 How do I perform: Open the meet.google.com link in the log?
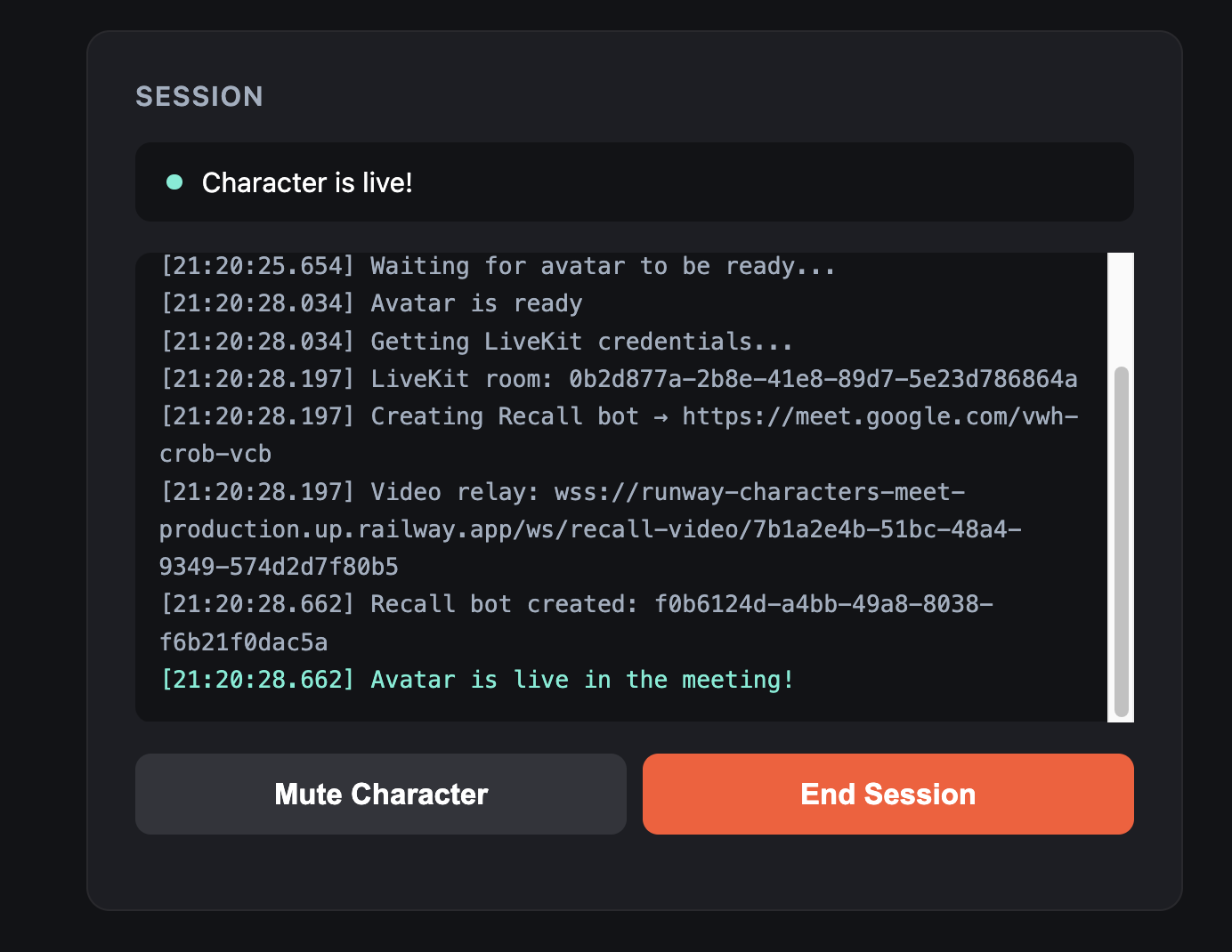(879, 416)
